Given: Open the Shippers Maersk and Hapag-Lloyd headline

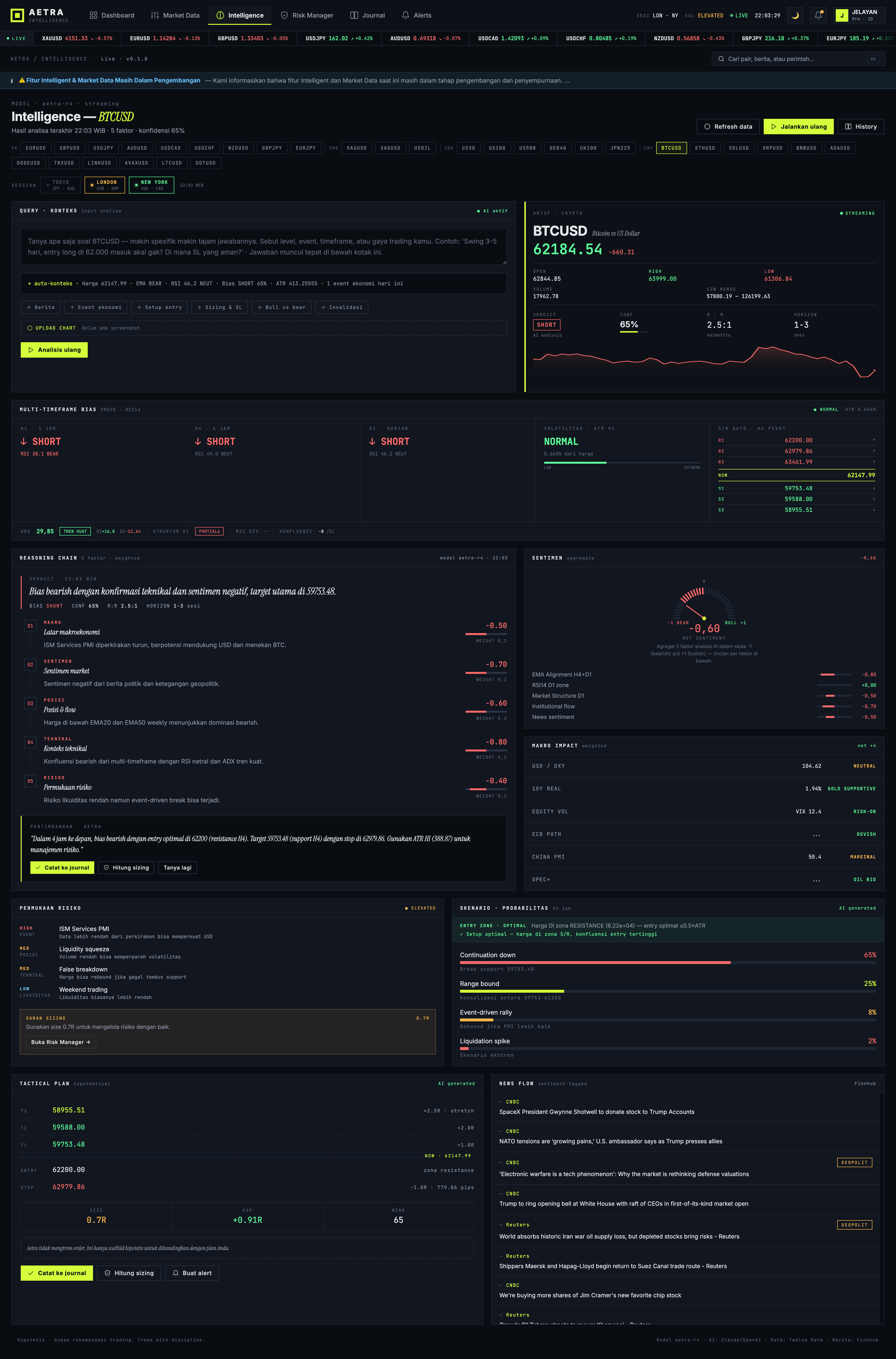Looking at the screenshot, I should coord(613,1266).
